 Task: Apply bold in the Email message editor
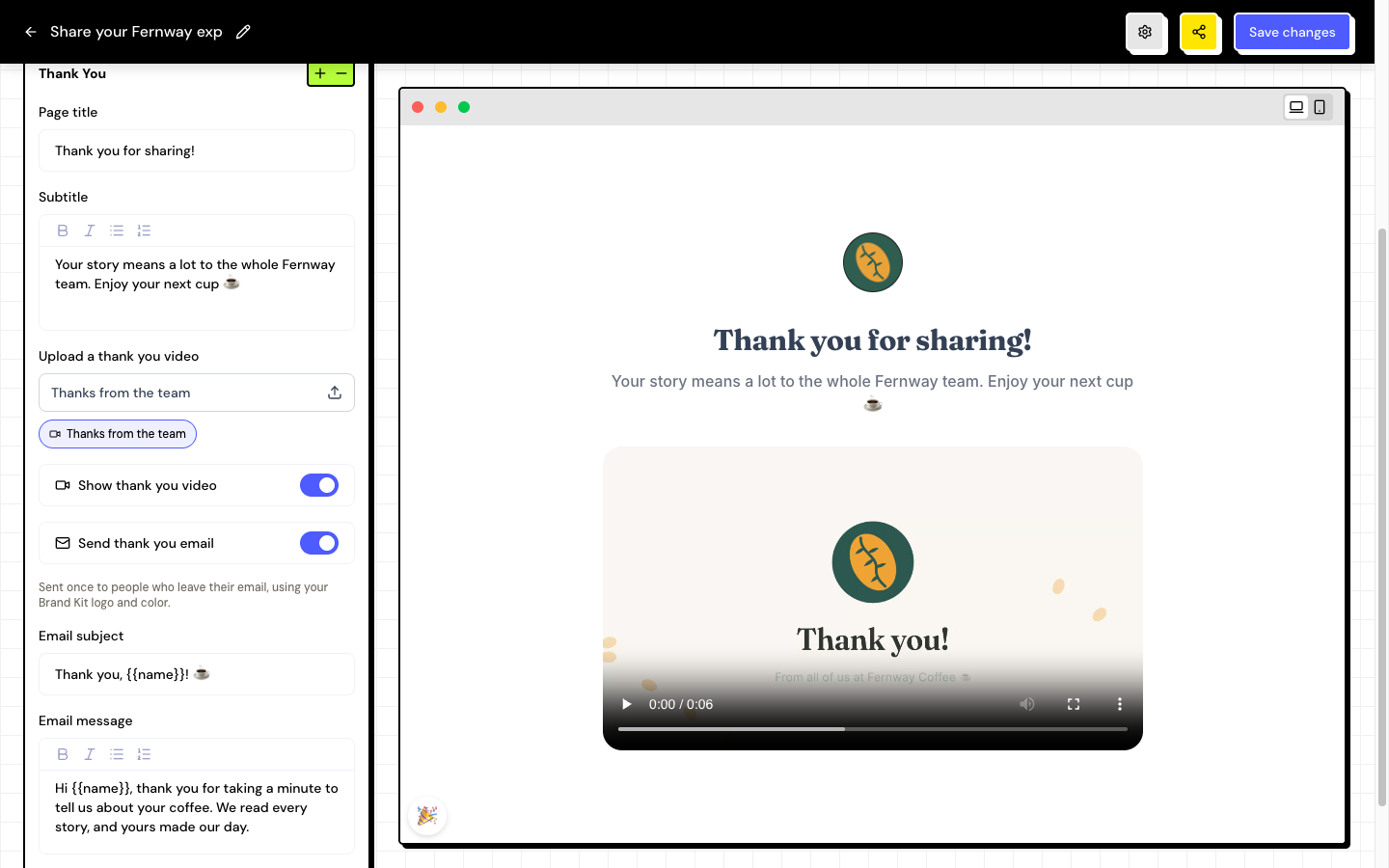(63, 754)
